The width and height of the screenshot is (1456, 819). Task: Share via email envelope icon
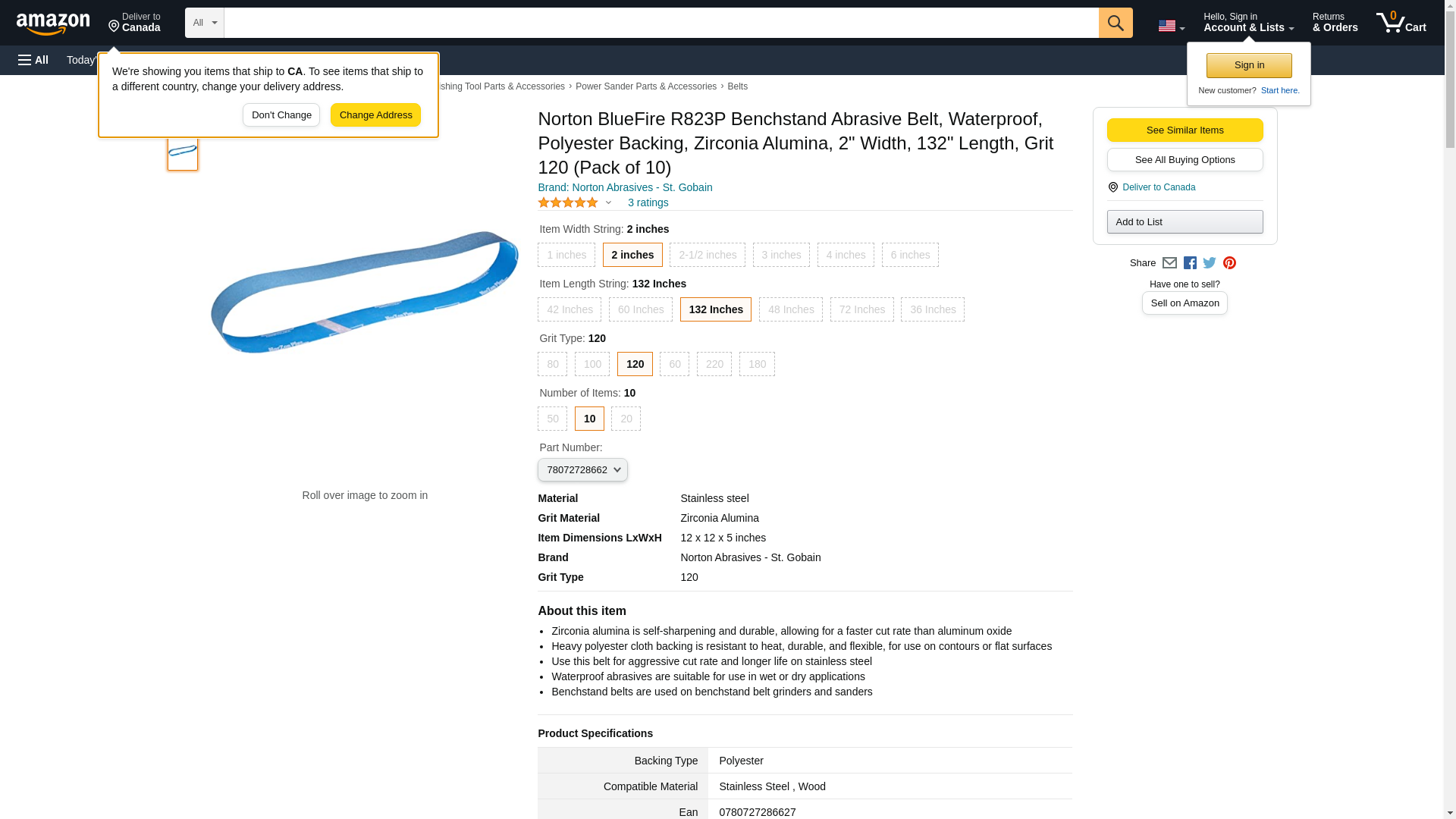[x=1169, y=263]
